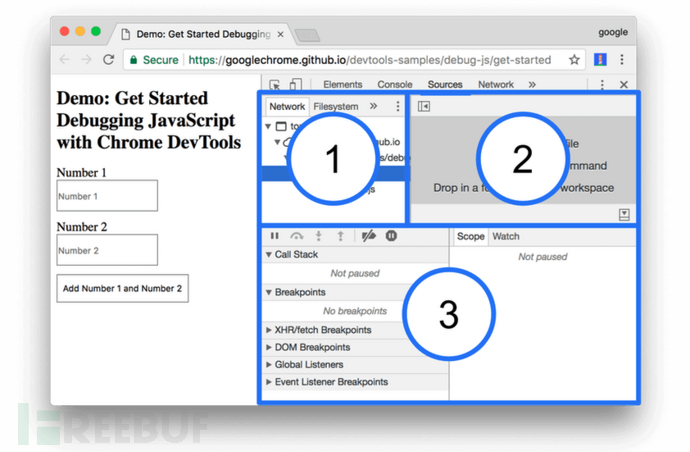The height and width of the screenshot is (452, 690).
Task: Switch to the Console tab
Action: tap(395, 85)
